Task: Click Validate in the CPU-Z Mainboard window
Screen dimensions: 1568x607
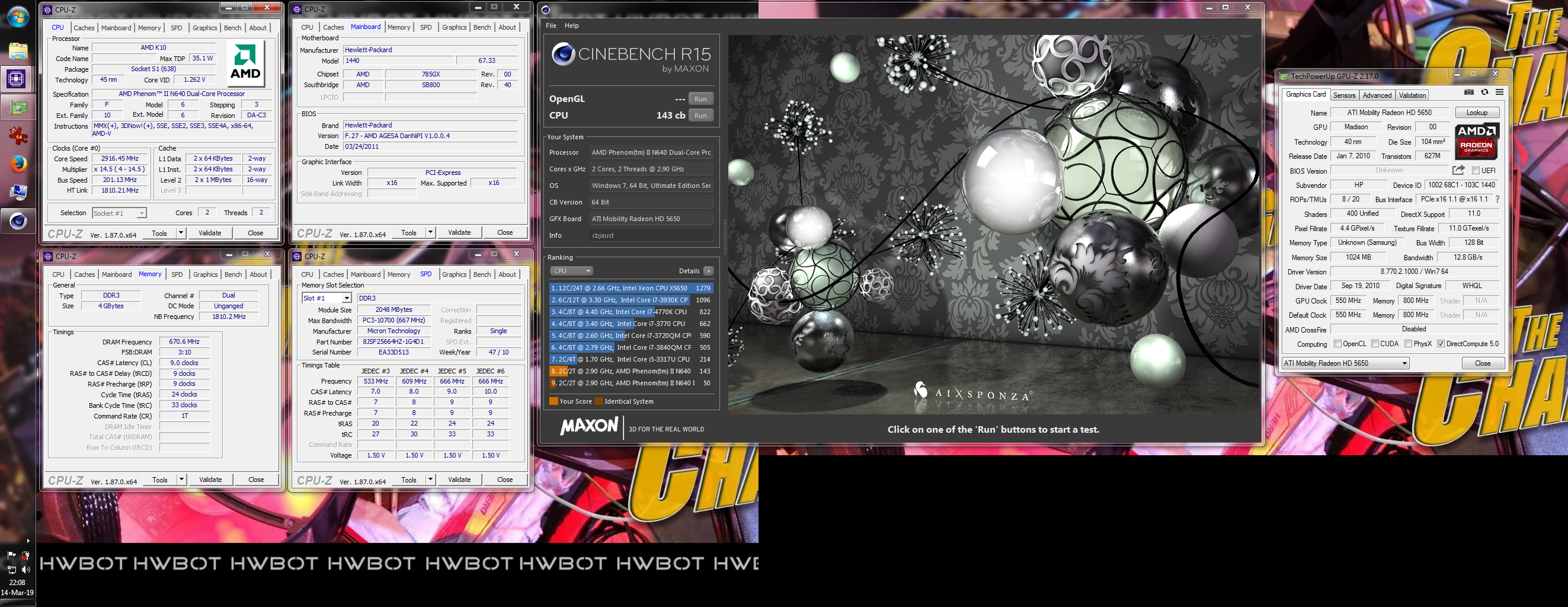Action: (459, 232)
